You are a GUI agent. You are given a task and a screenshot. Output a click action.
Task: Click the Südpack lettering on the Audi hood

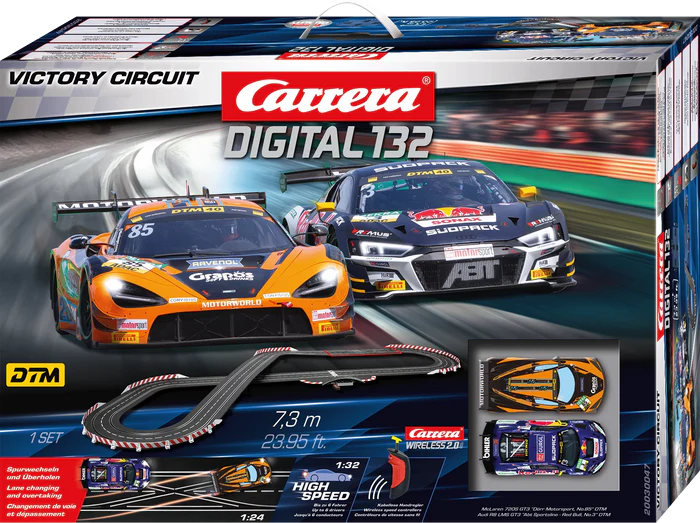click(x=462, y=230)
